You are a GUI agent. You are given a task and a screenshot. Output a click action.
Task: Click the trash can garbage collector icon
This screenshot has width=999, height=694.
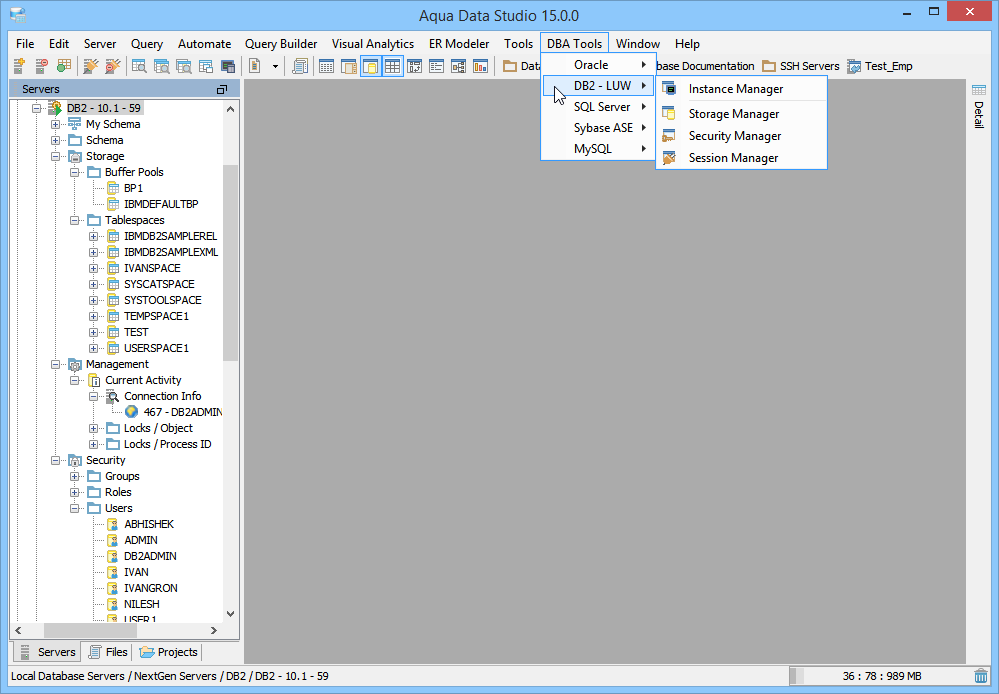pos(981,676)
